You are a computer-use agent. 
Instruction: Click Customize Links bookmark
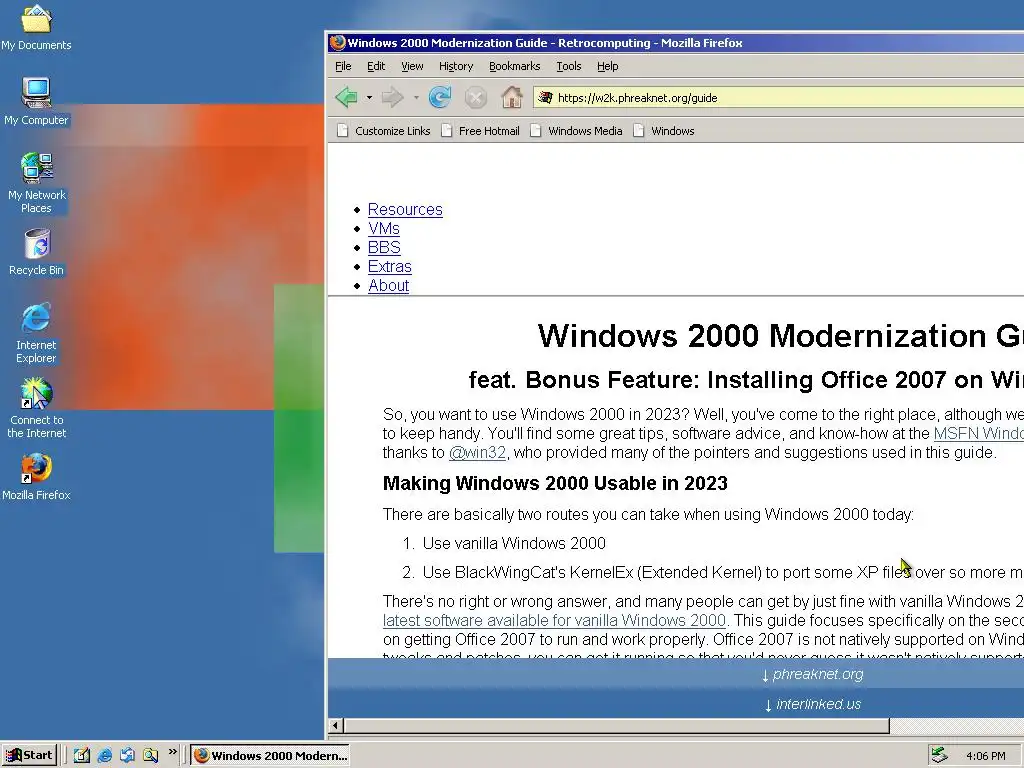384,131
